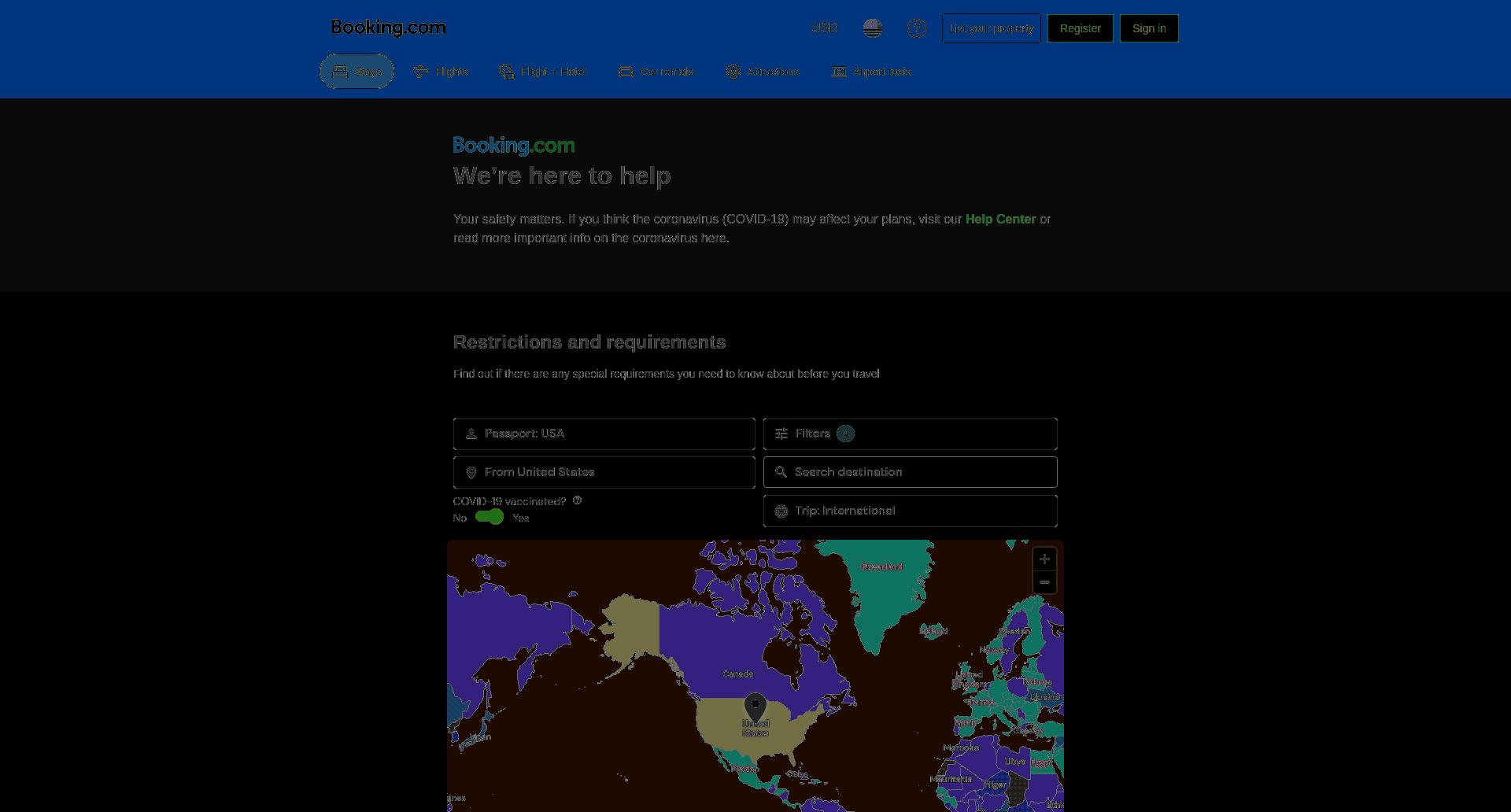Select the Airport taxis tab
This screenshot has width=1511, height=812.
(x=870, y=72)
